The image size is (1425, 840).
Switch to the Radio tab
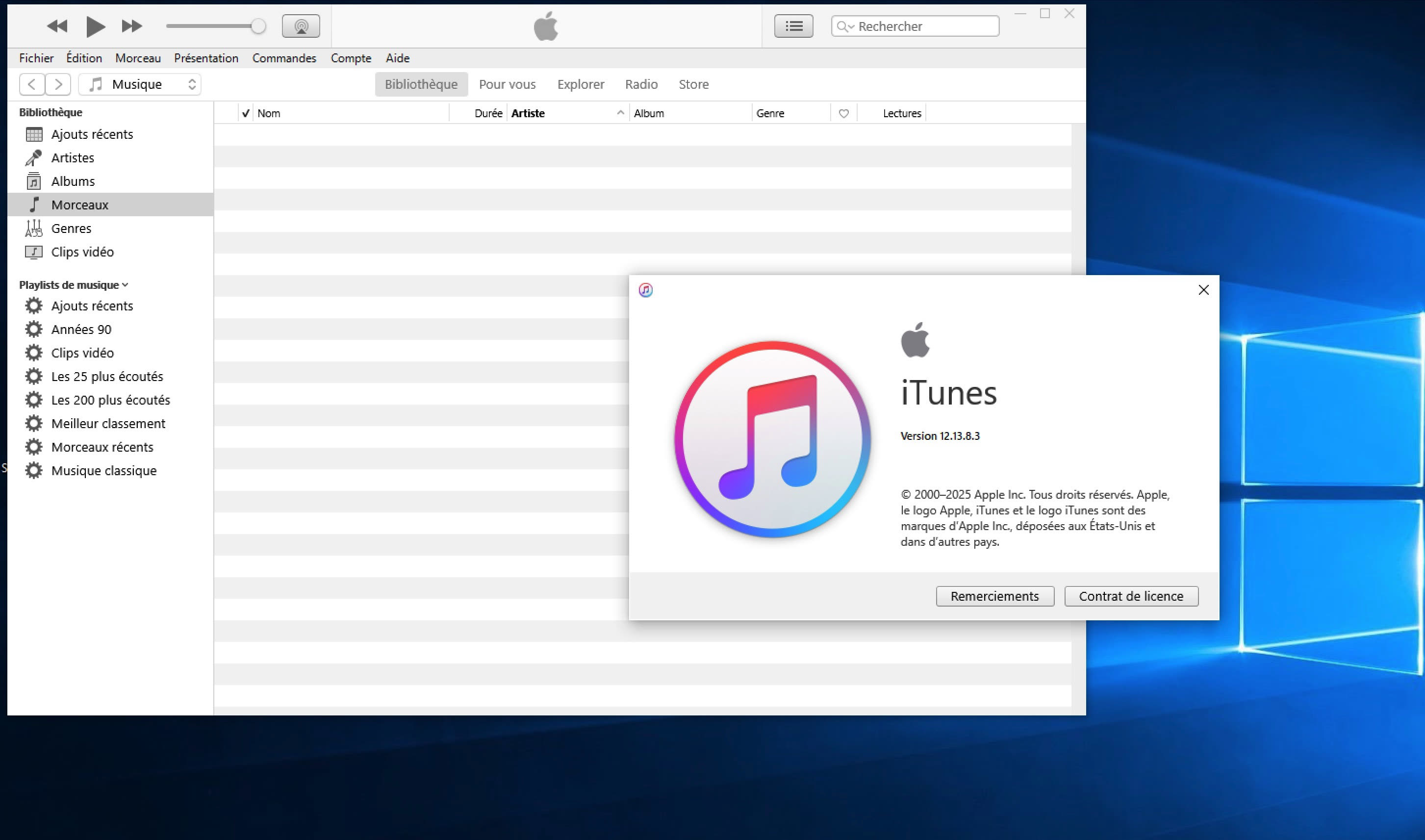pyautogui.click(x=641, y=84)
